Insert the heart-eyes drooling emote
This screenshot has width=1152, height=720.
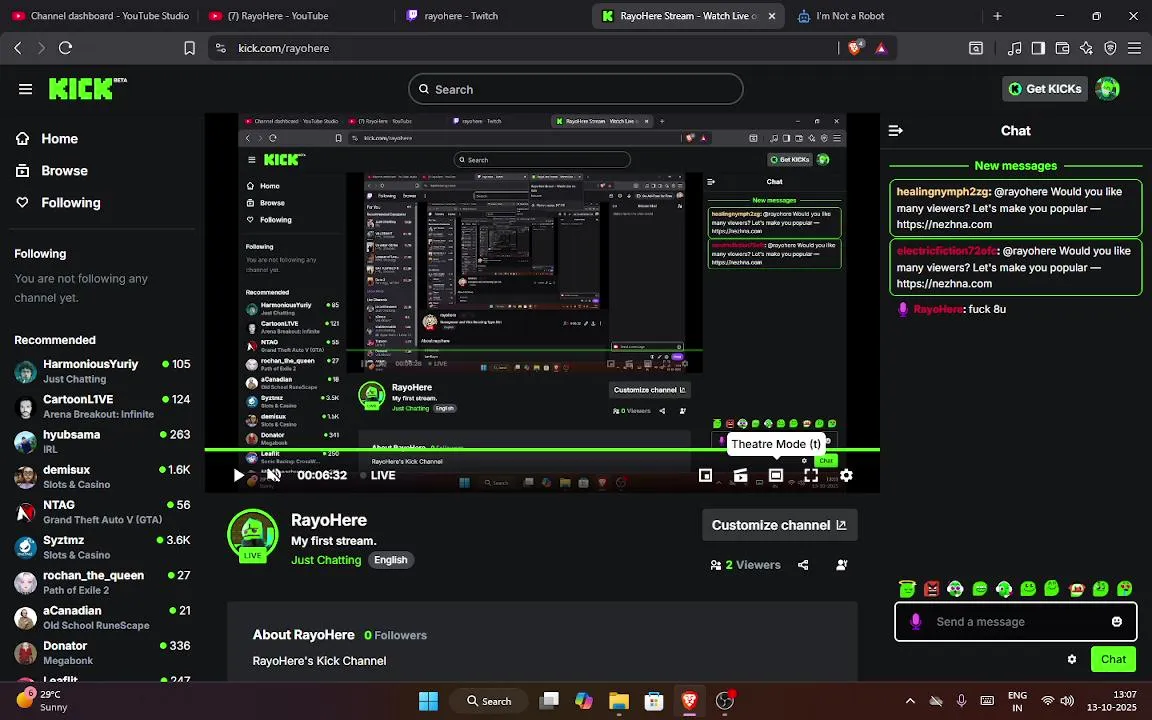[x=1124, y=588]
